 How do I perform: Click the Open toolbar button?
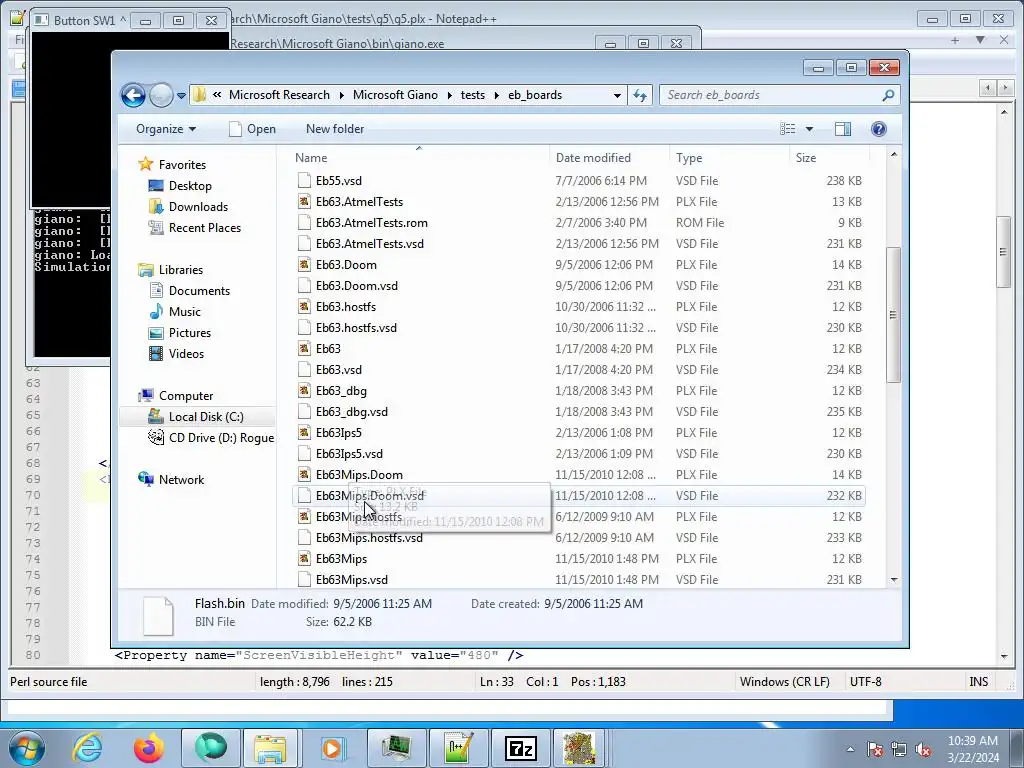(x=253, y=129)
